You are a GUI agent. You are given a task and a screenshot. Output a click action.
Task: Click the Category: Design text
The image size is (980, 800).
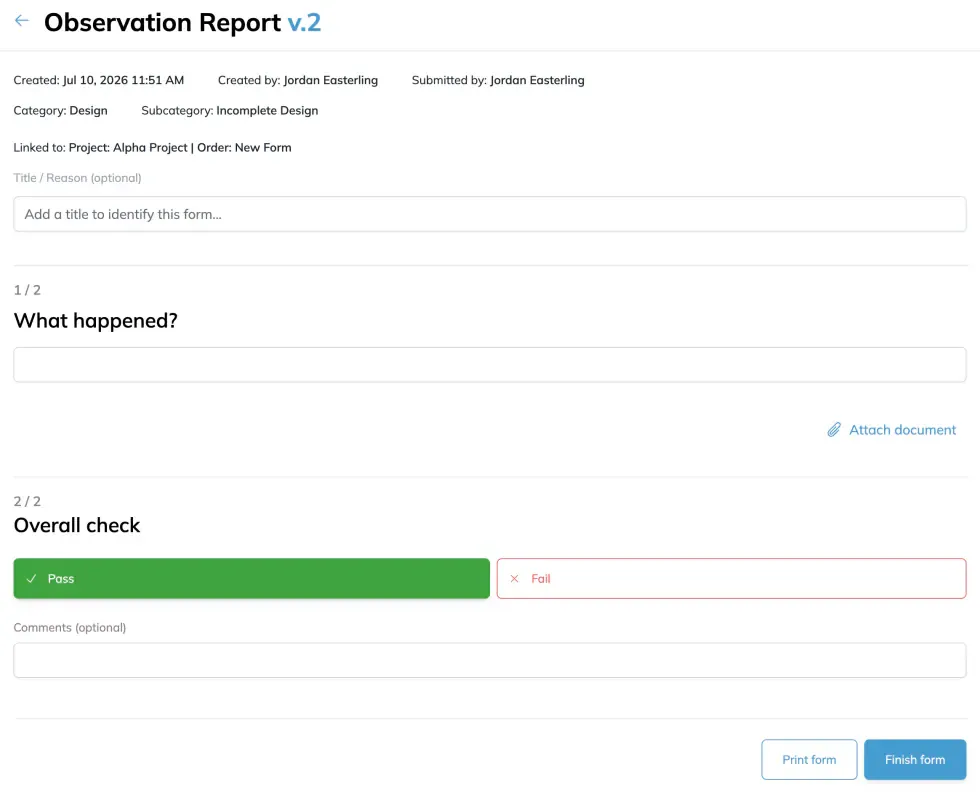61,111
